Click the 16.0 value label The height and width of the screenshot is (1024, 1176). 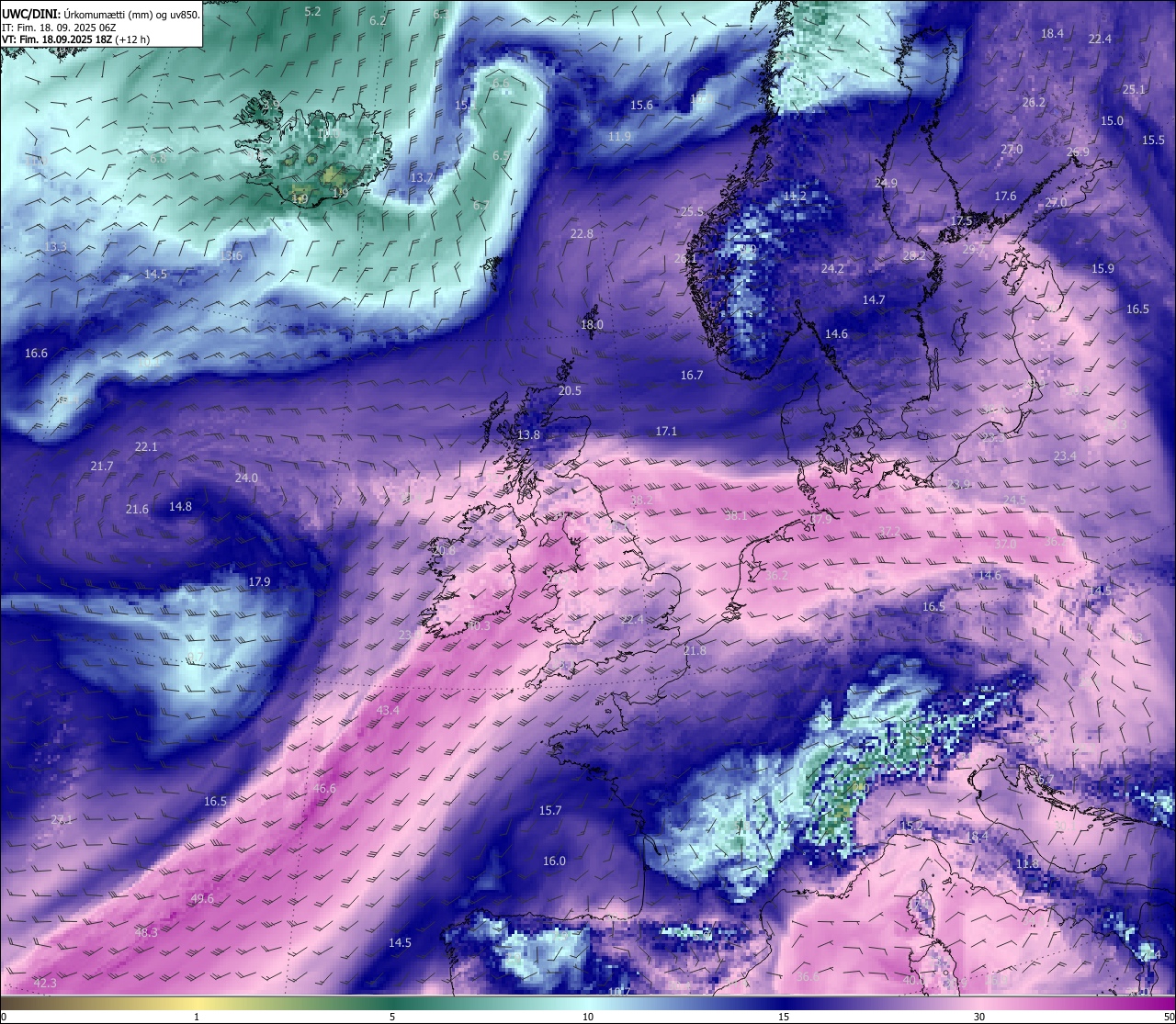554,861
